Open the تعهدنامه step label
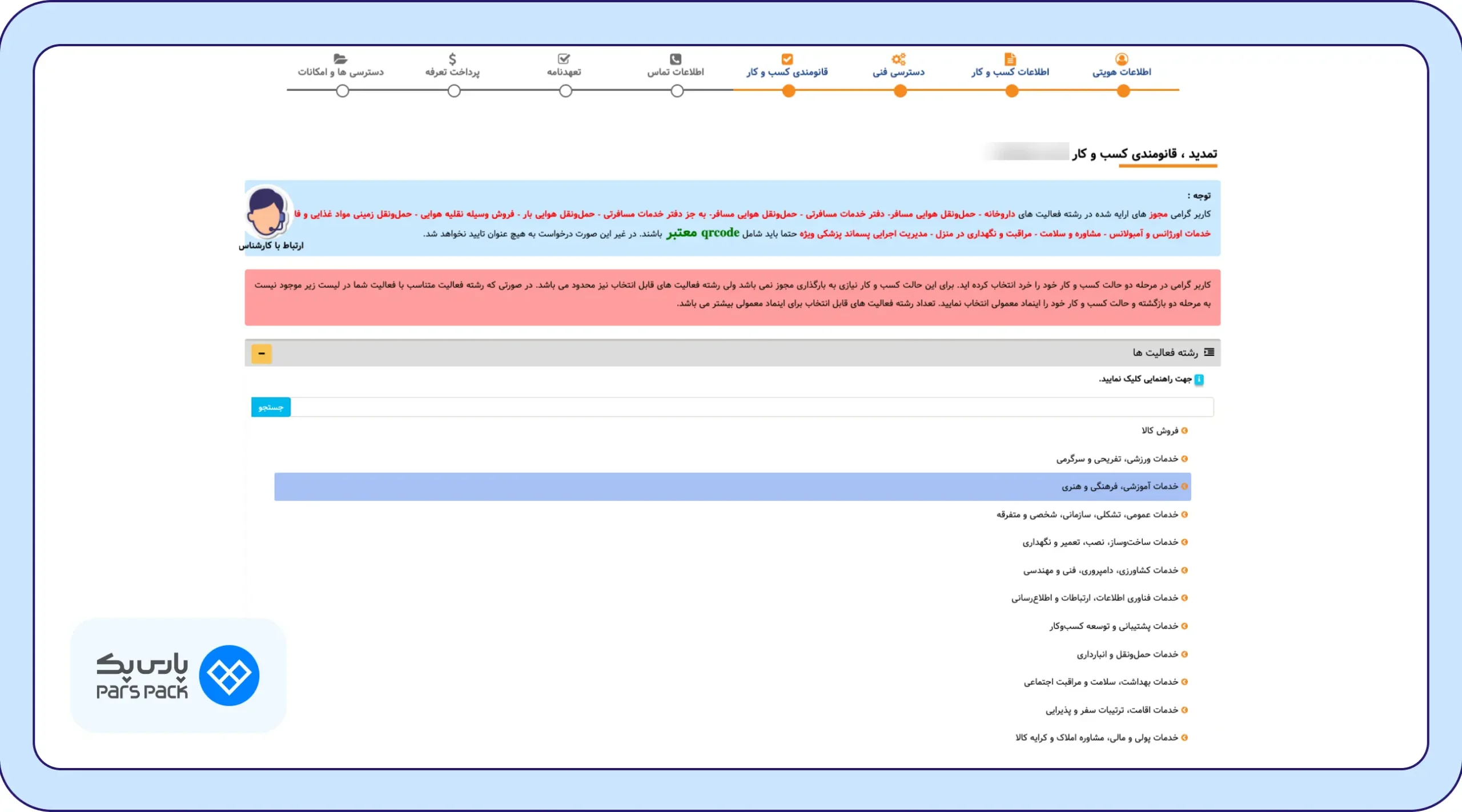1462x812 pixels. (564, 72)
